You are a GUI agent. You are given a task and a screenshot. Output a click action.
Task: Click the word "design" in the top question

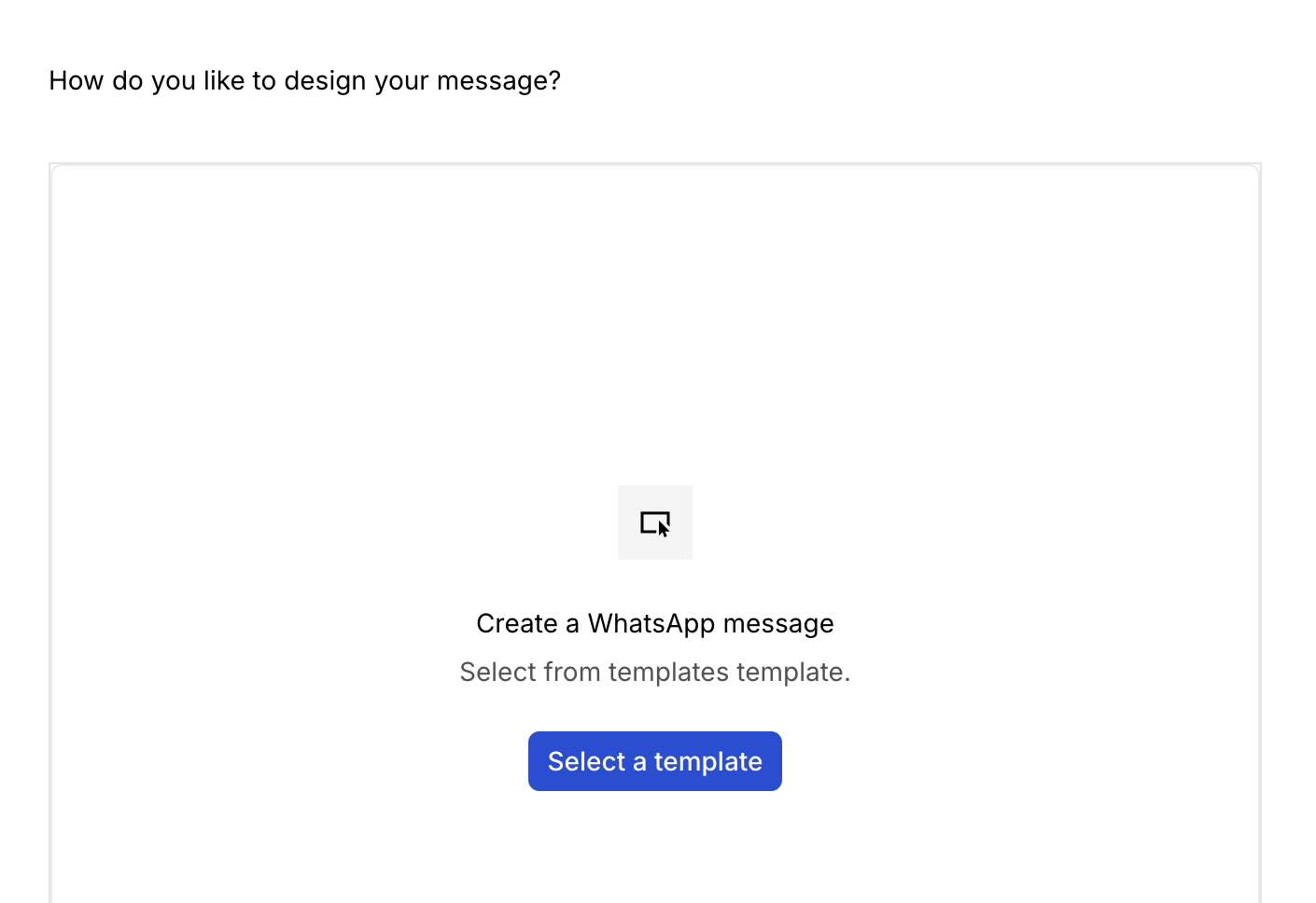325,81
